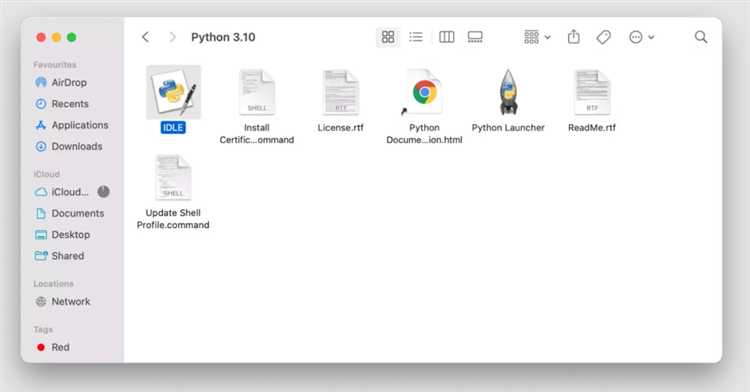750x392 pixels.
Task: Click the Share toolbar icon
Action: click(x=574, y=37)
